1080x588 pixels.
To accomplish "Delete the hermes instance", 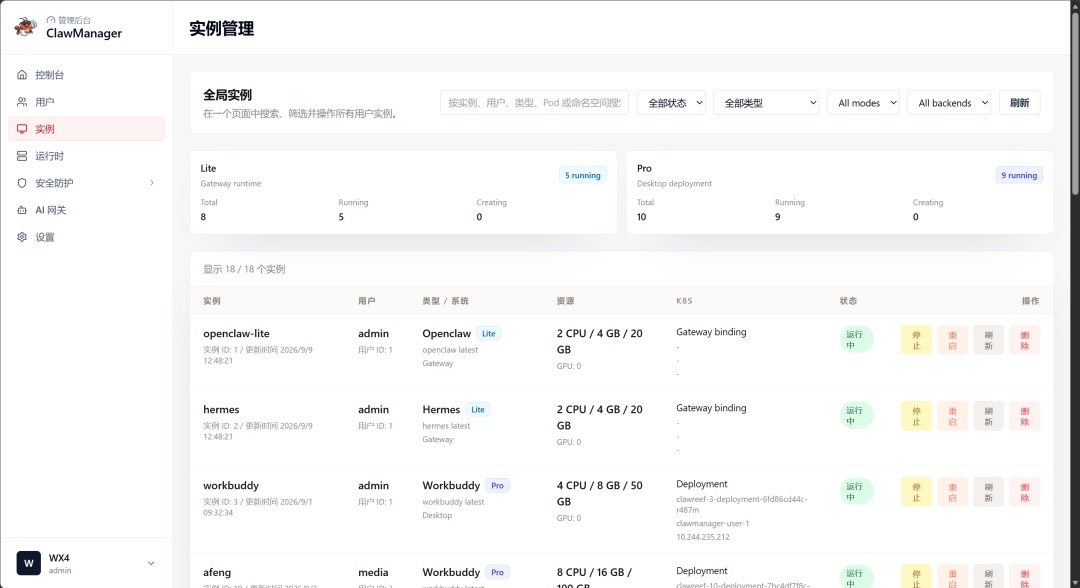I will coord(1025,416).
